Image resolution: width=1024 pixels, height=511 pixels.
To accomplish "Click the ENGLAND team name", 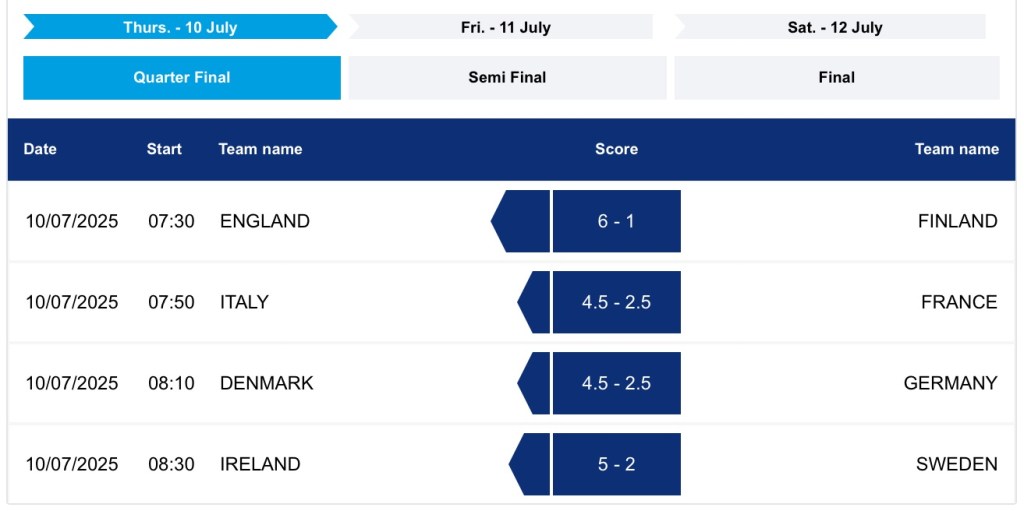I will coord(265,221).
